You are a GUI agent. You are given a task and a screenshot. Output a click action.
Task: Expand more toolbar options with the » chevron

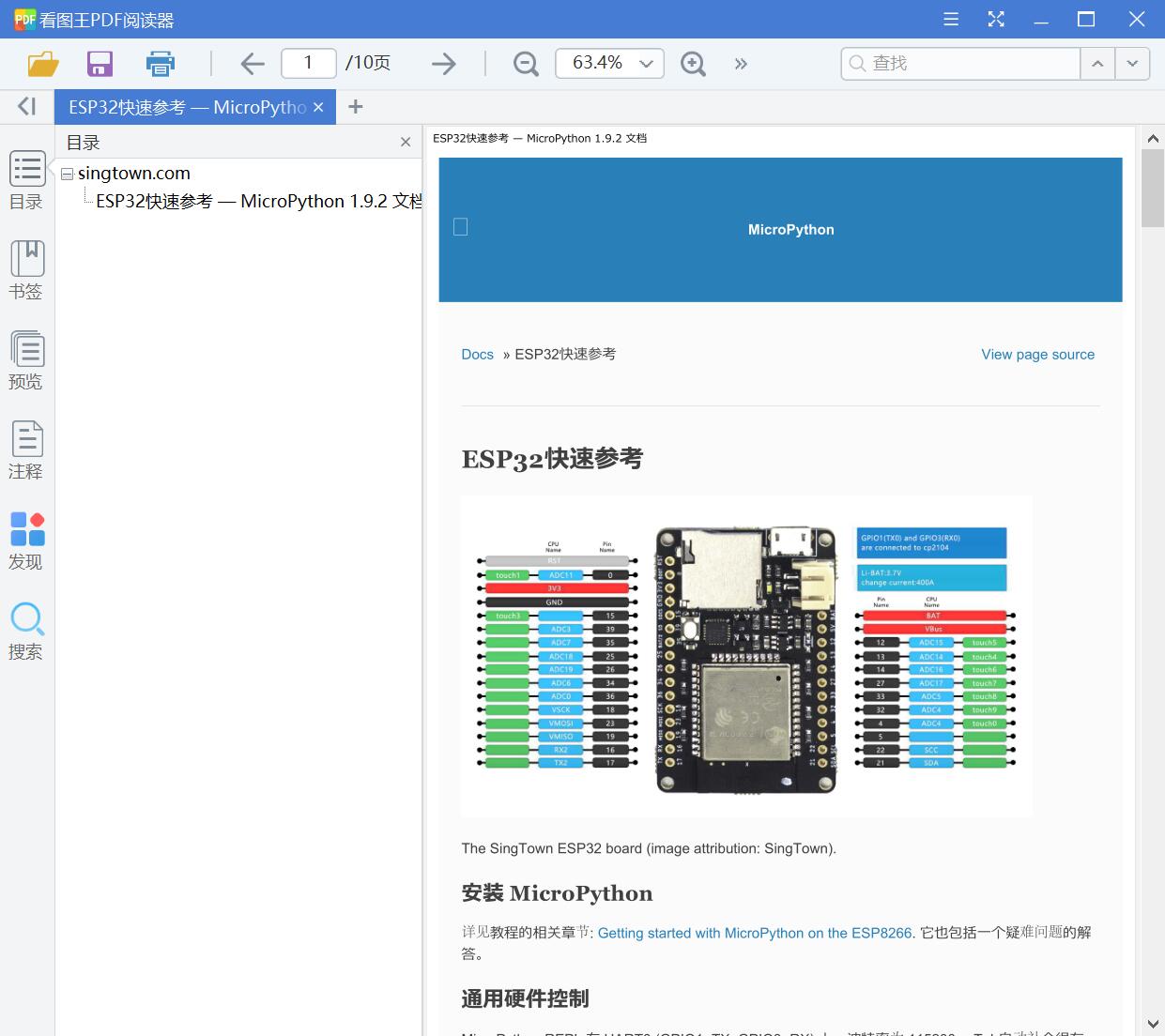point(741,64)
